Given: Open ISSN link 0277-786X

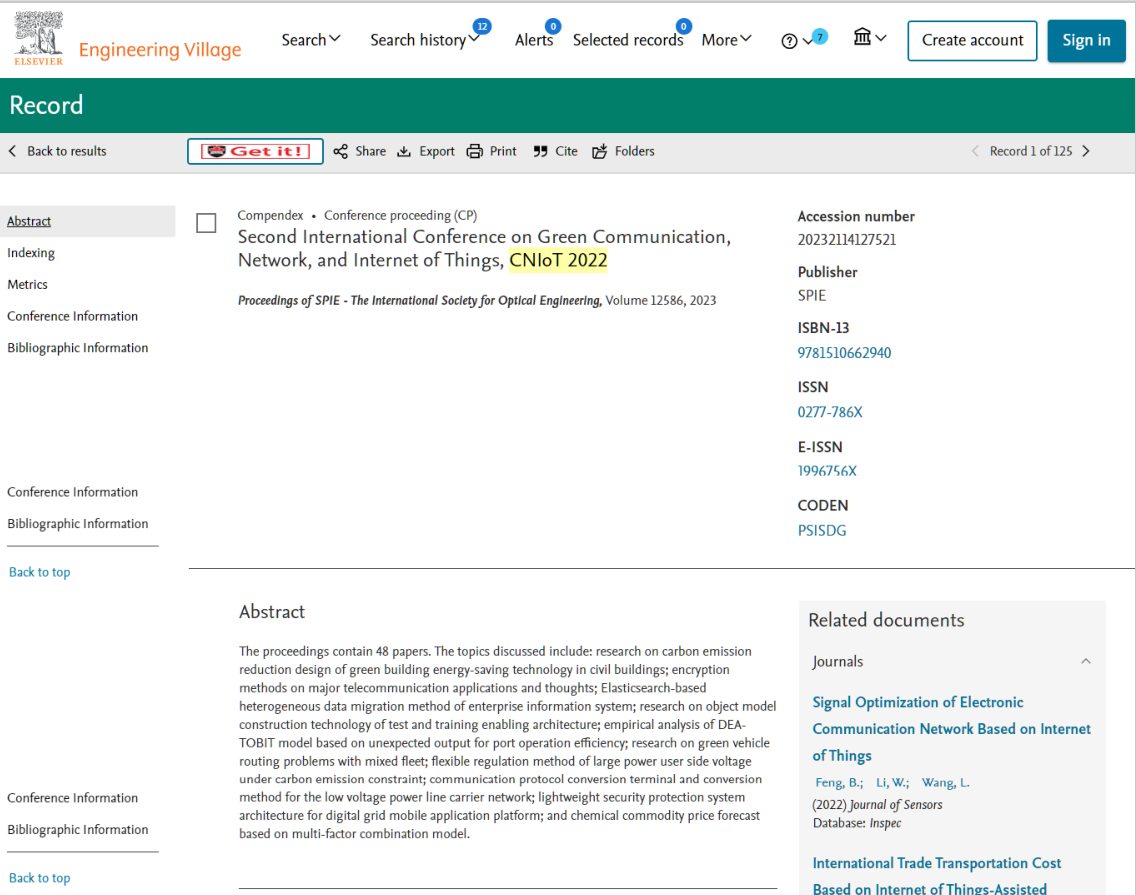Looking at the screenshot, I should (830, 412).
